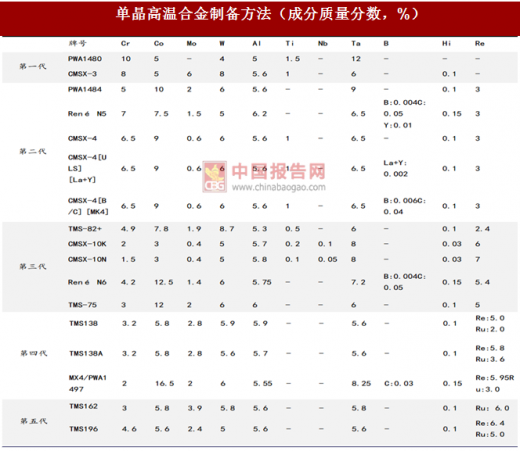Click the 第二代 generation label
The width and height of the screenshot is (520, 451).
(33, 152)
